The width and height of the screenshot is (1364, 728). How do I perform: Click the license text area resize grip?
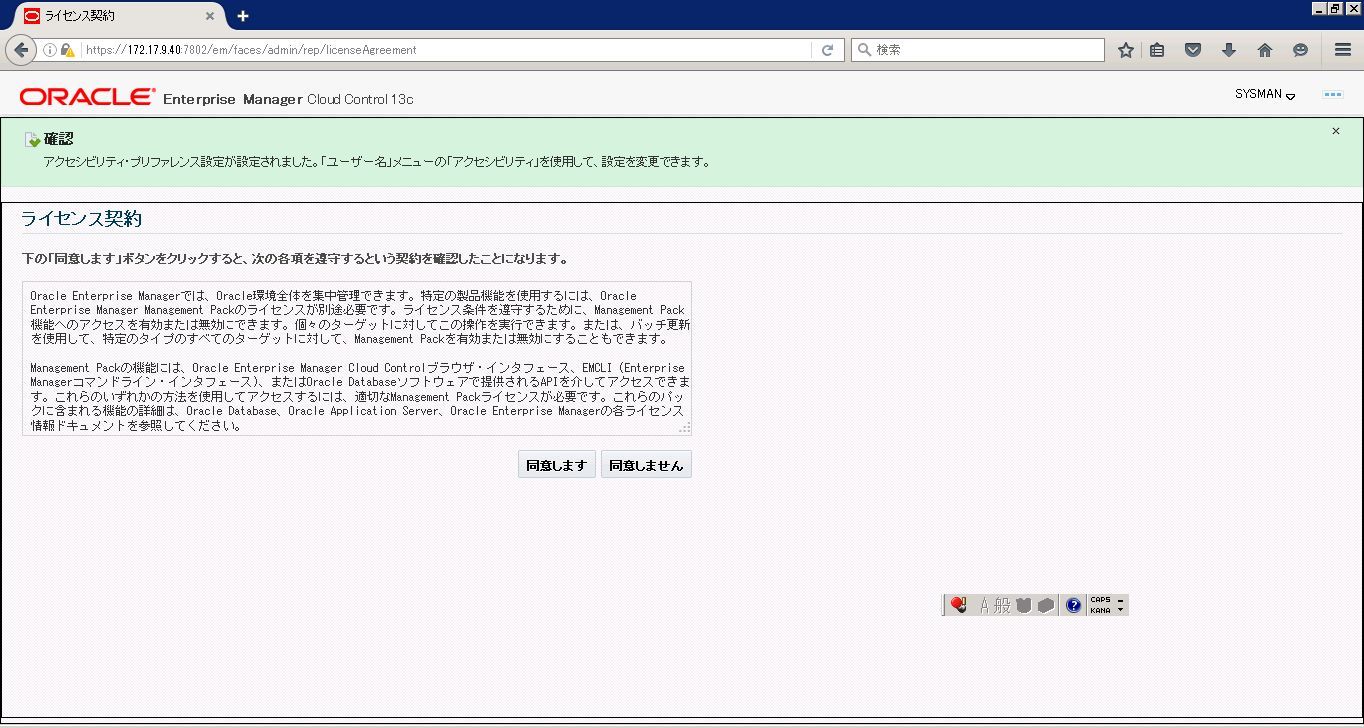685,428
